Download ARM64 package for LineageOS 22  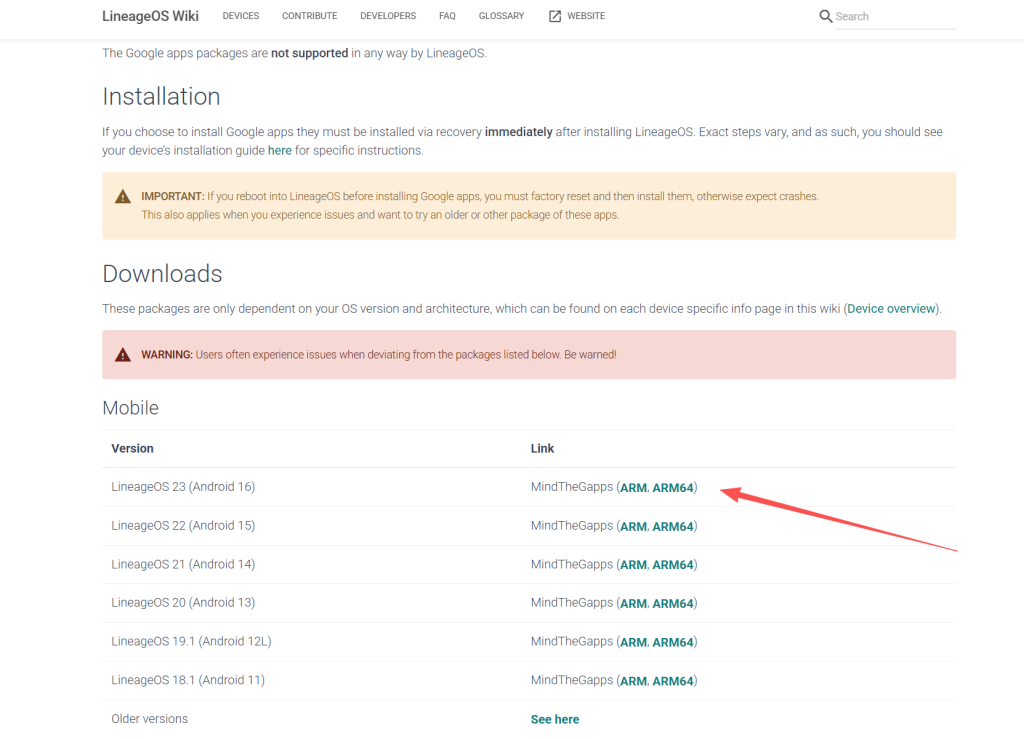[673, 526]
